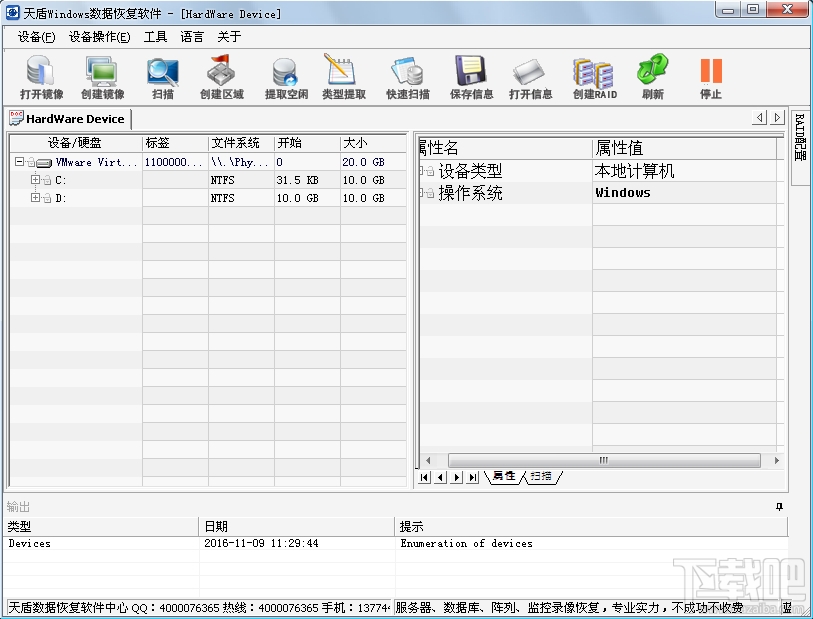Click the lock icon beside drive C:

47,181
